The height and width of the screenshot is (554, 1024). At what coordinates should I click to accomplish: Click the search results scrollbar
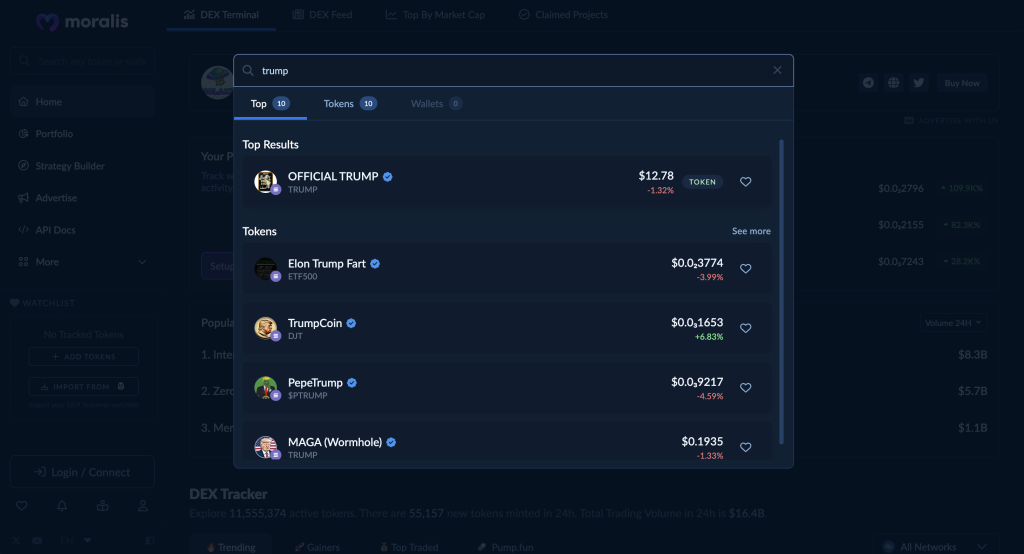tap(781, 291)
